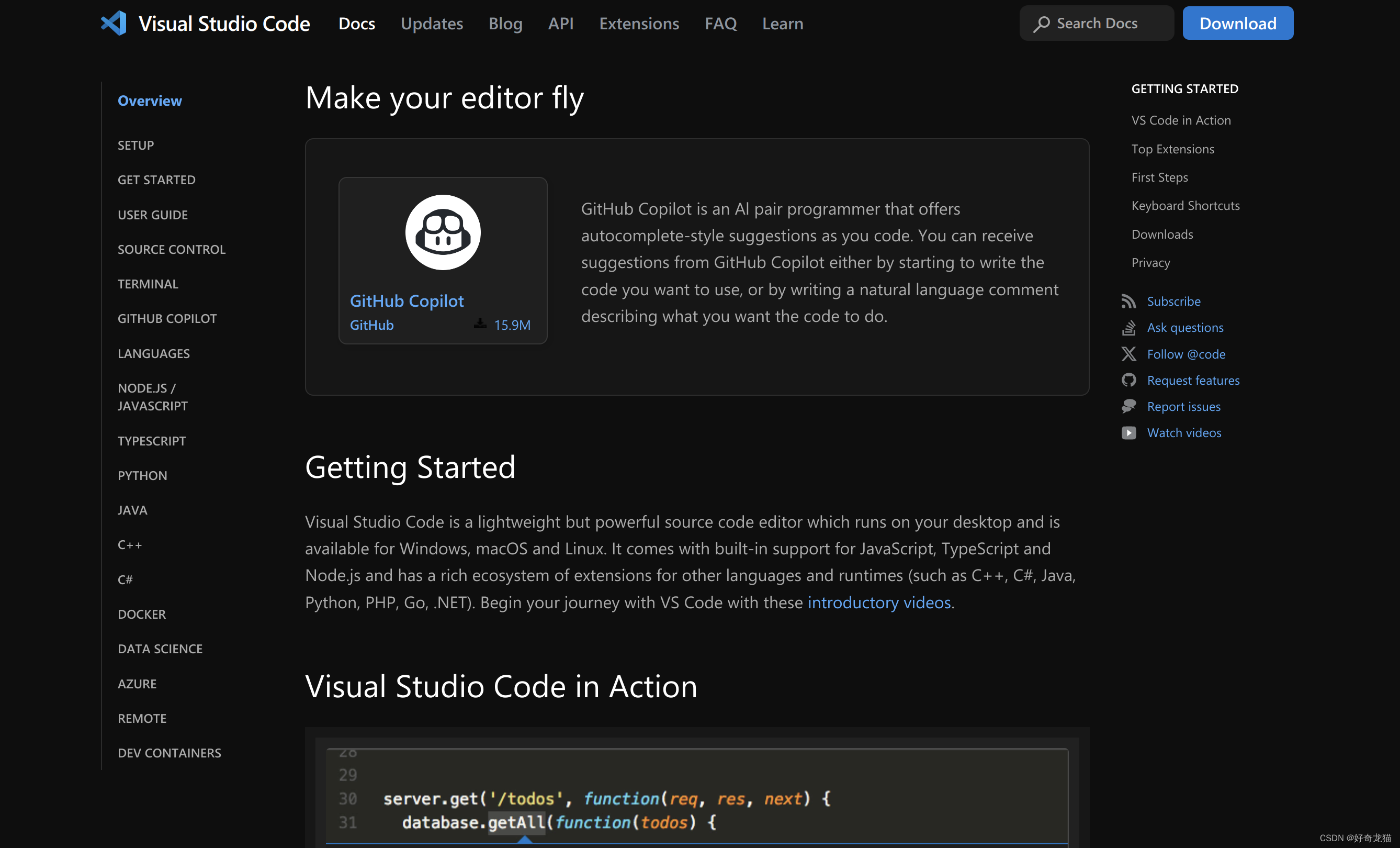The width and height of the screenshot is (1400, 848).
Task: Click the GitHub Copilot extension logo
Action: 443,232
